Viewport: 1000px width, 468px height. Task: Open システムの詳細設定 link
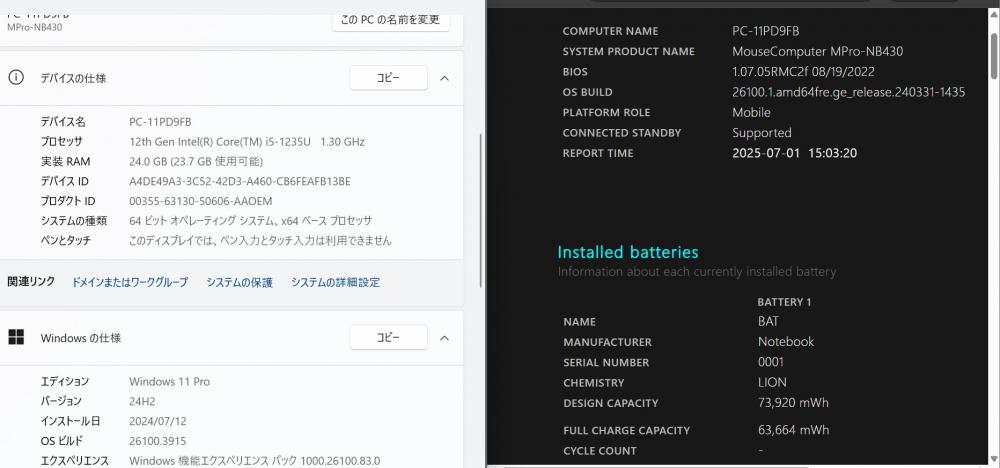(335, 282)
